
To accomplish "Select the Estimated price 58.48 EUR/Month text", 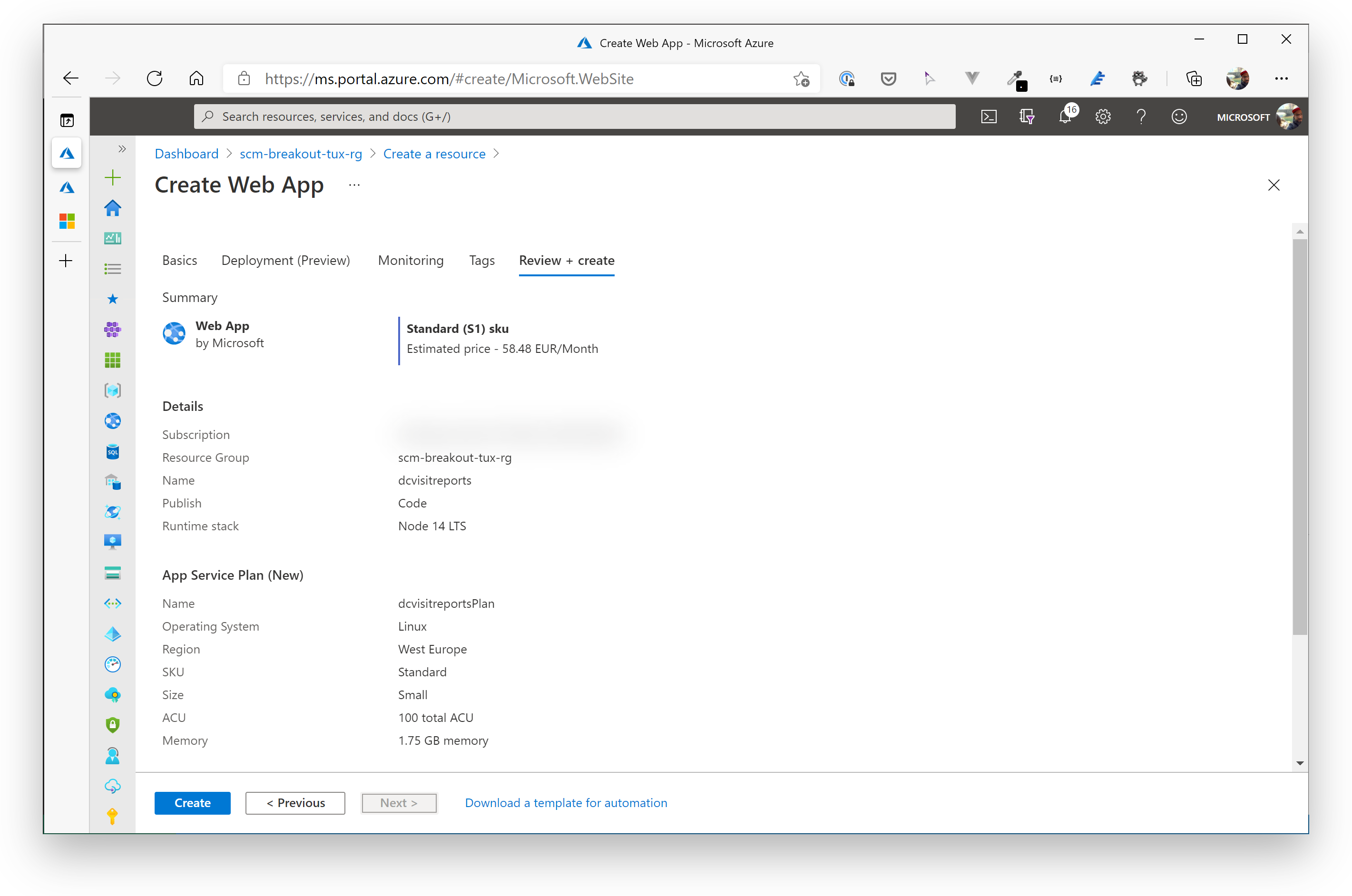I will (x=502, y=349).
